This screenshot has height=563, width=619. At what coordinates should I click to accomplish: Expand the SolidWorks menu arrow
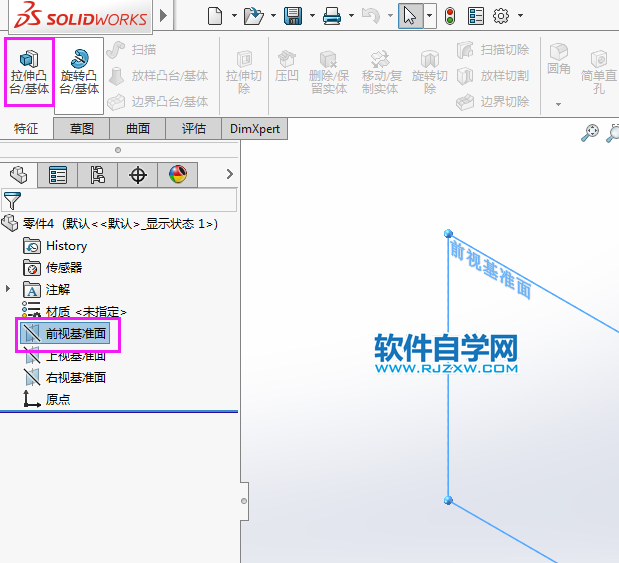click(x=163, y=16)
